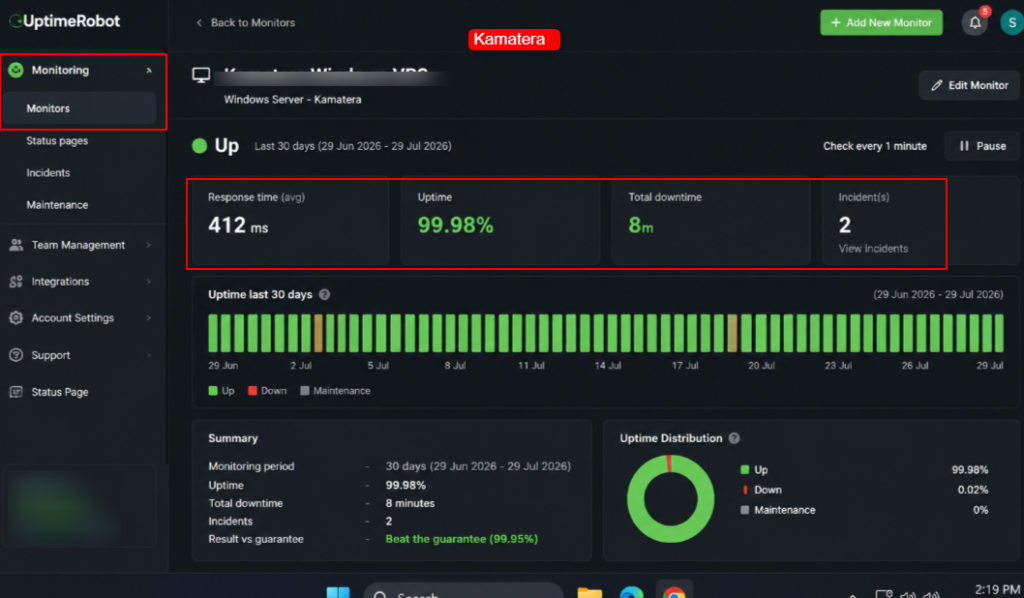
Task: Click the Monitoring green icon
Action: [16, 70]
